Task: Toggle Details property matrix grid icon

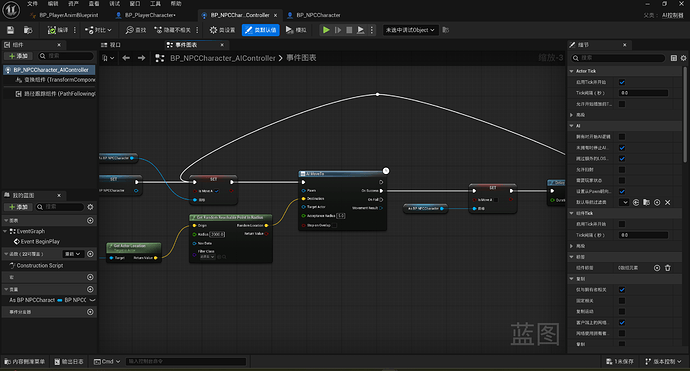Action: pyautogui.click(x=674, y=58)
